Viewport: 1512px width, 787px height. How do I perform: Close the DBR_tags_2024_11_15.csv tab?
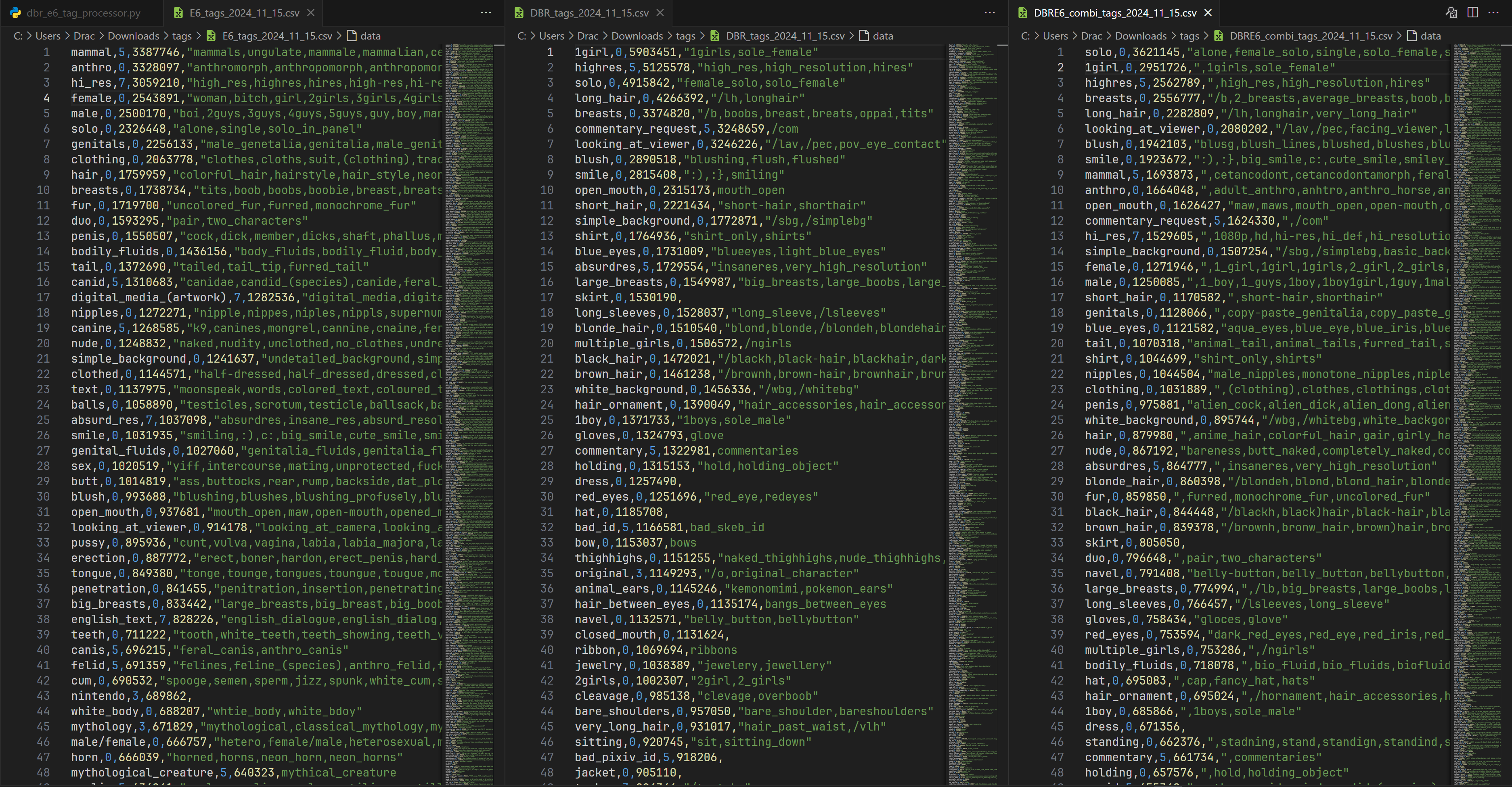[660, 13]
